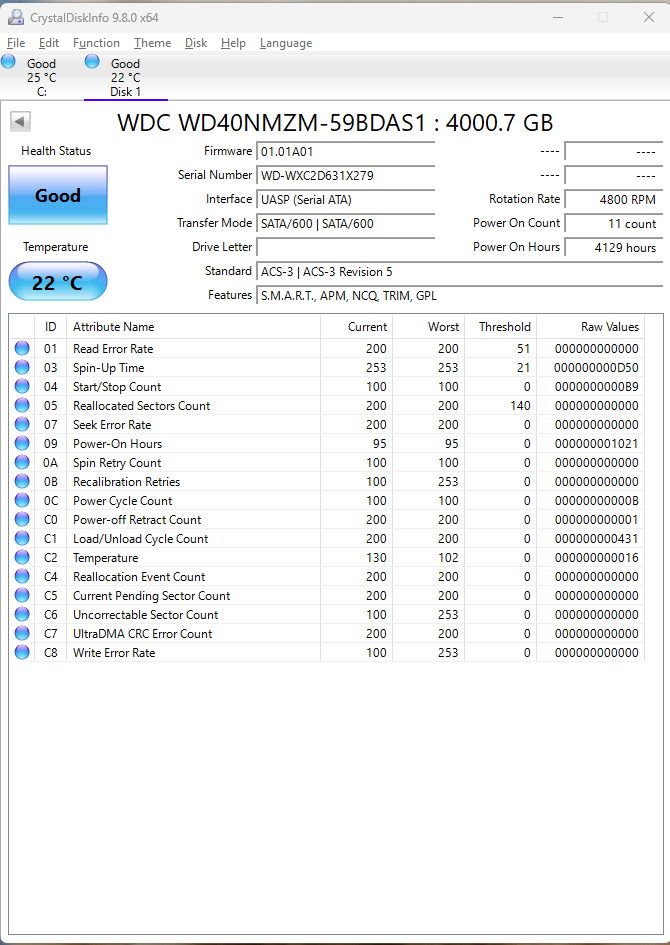Select the Disk 1 tab
The height and width of the screenshot is (945, 670).
125,77
